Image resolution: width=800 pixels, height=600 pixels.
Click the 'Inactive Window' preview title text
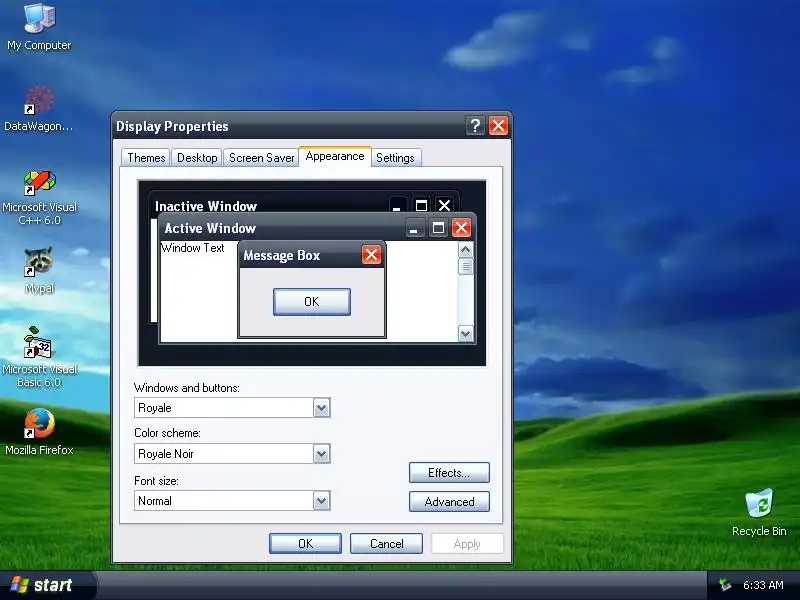point(206,206)
